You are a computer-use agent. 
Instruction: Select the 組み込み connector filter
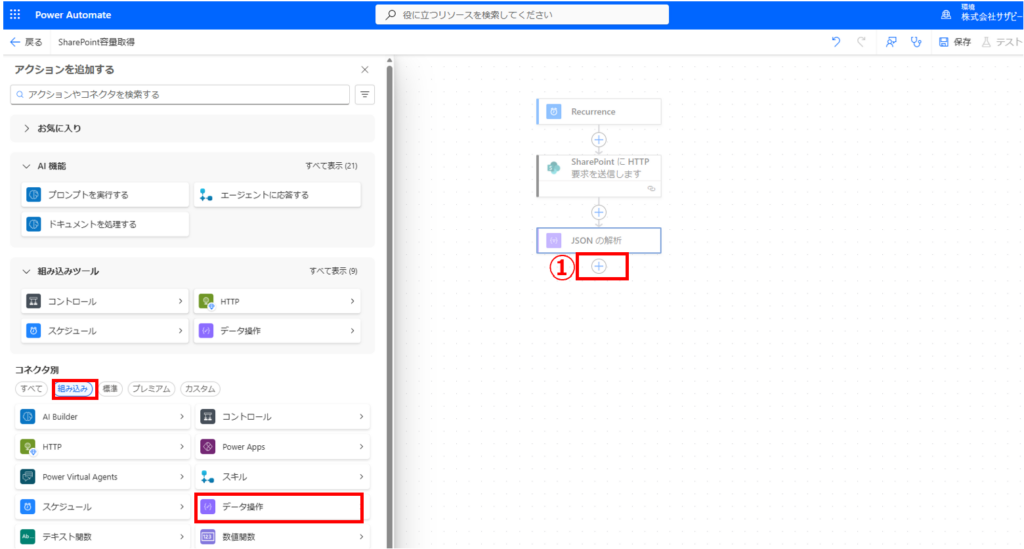(x=72, y=388)
